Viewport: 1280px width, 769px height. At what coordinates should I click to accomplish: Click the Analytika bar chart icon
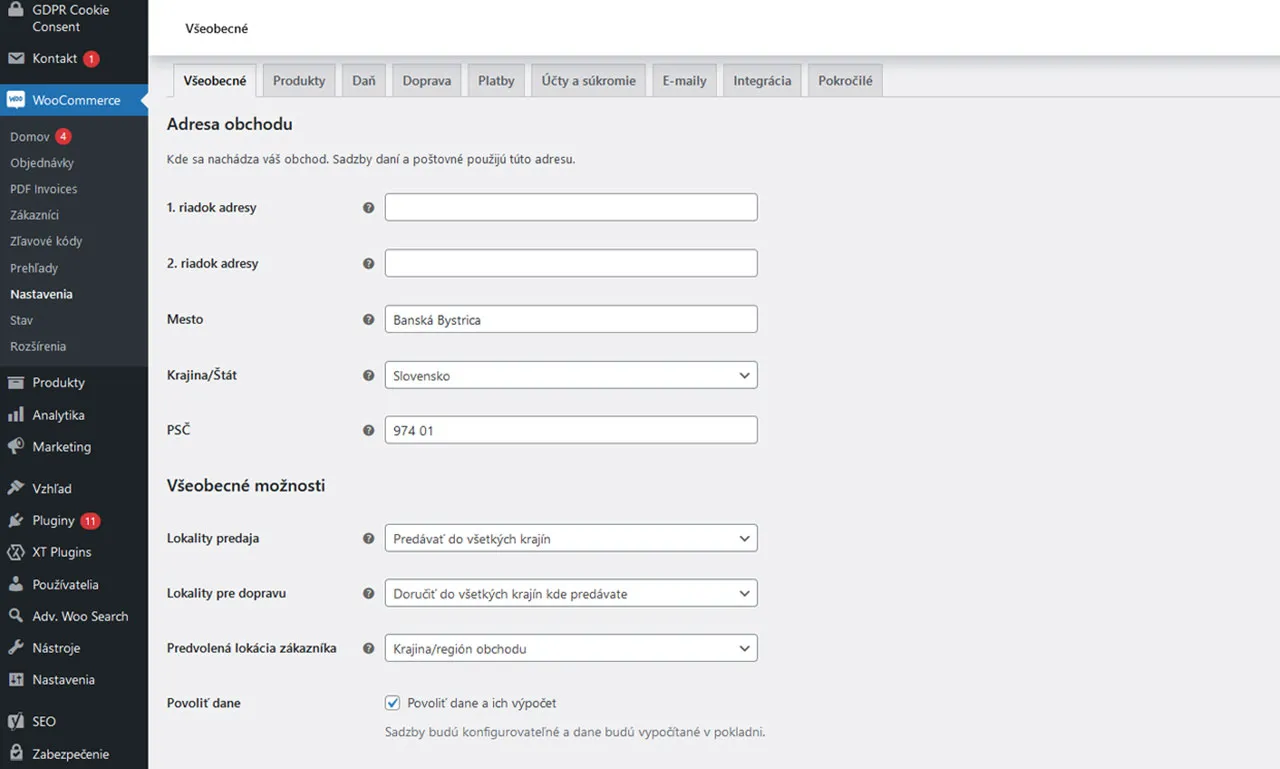point(16,415)
